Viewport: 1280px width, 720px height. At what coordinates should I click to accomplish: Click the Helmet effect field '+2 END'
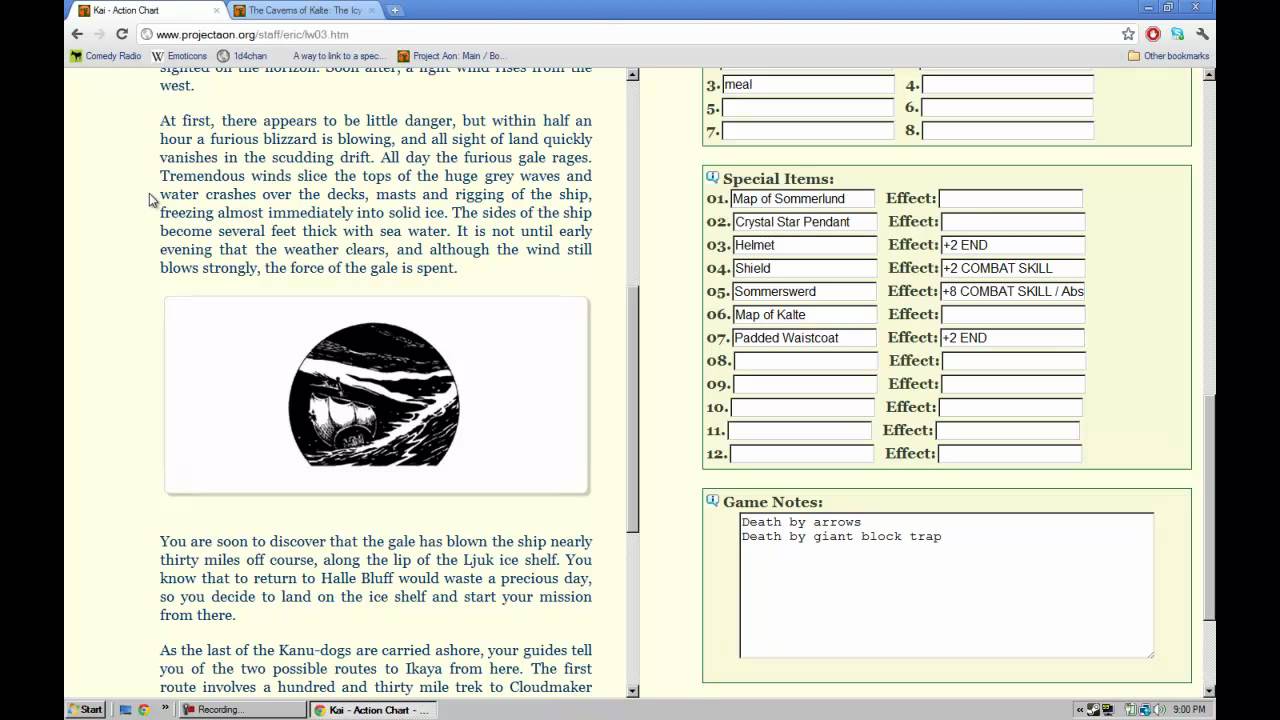click(x=1013, y=245)
